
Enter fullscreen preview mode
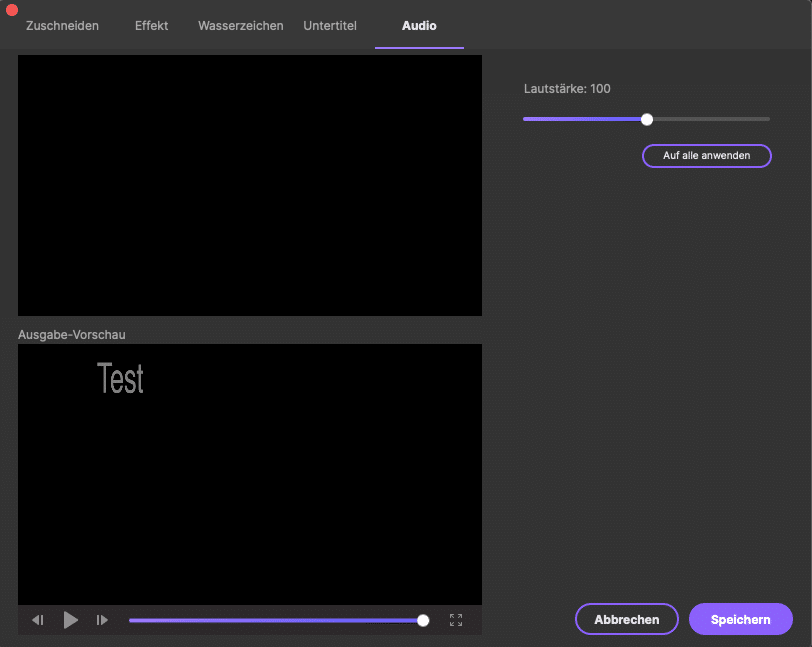coord(456,620)
